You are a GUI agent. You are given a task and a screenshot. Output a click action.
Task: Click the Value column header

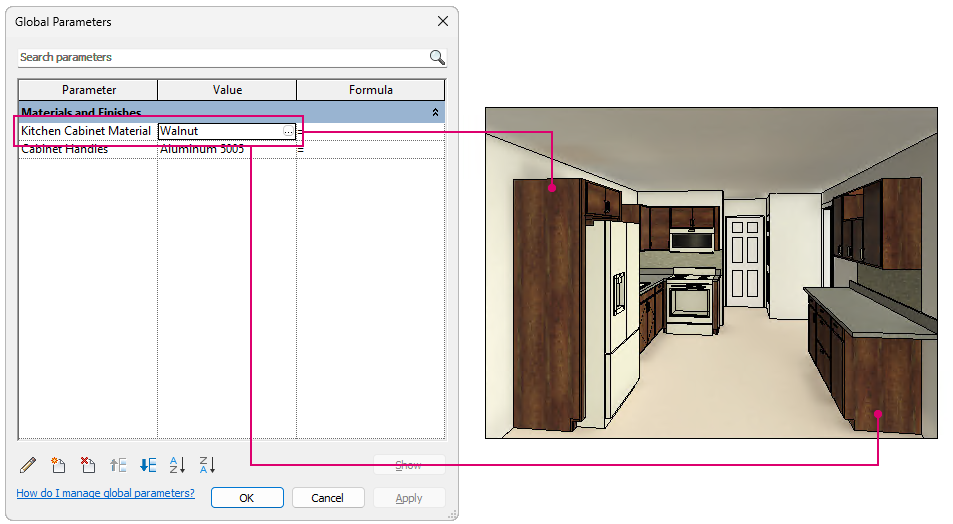coord(227,90)
